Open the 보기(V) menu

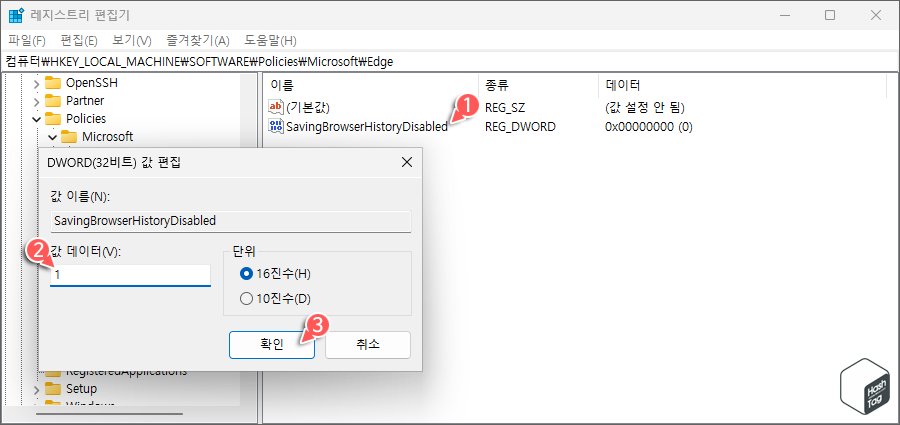(131, 41)
